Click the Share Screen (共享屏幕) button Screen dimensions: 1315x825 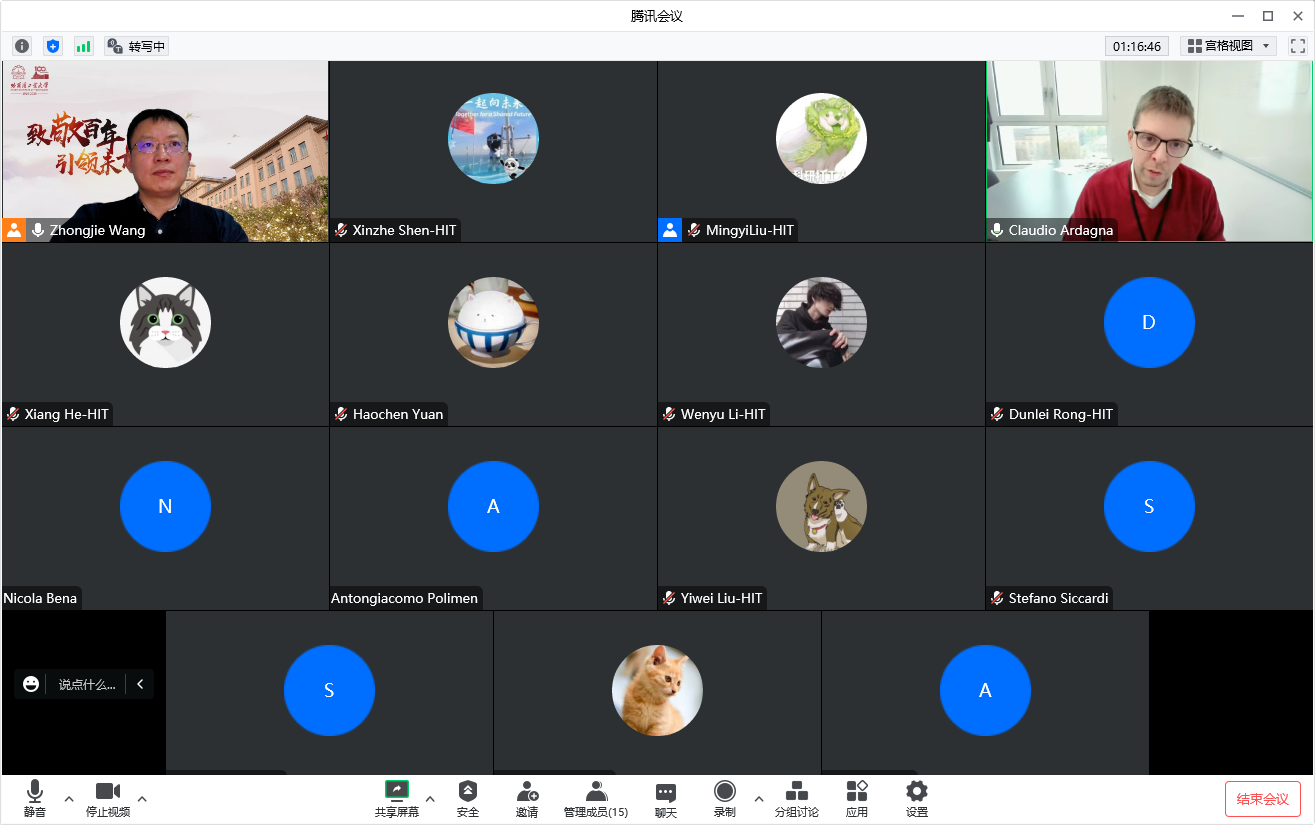pos(397,798)
